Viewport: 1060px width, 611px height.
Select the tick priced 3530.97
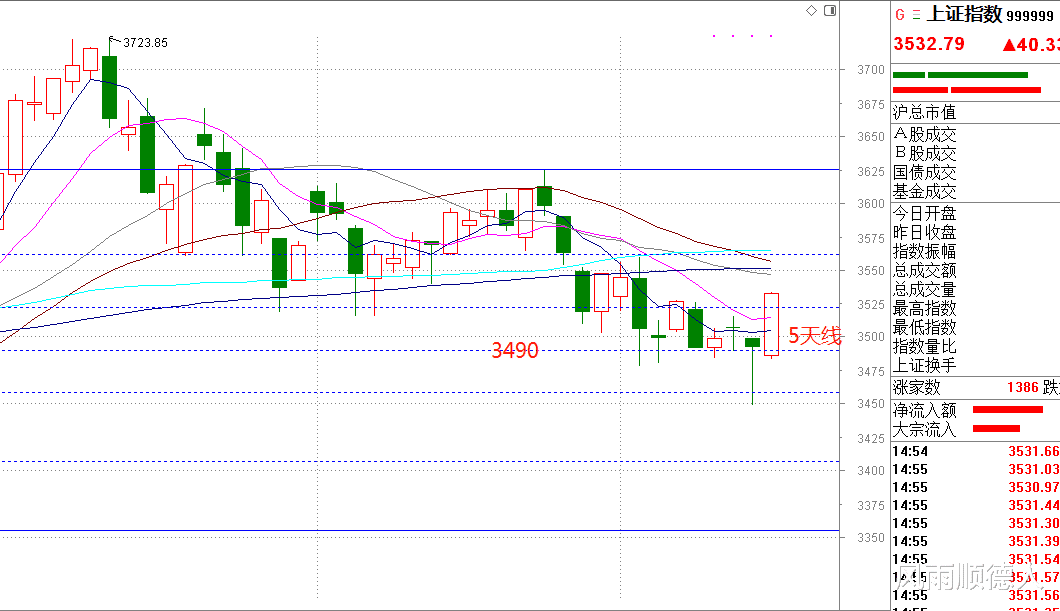click(x=975, y=487)
